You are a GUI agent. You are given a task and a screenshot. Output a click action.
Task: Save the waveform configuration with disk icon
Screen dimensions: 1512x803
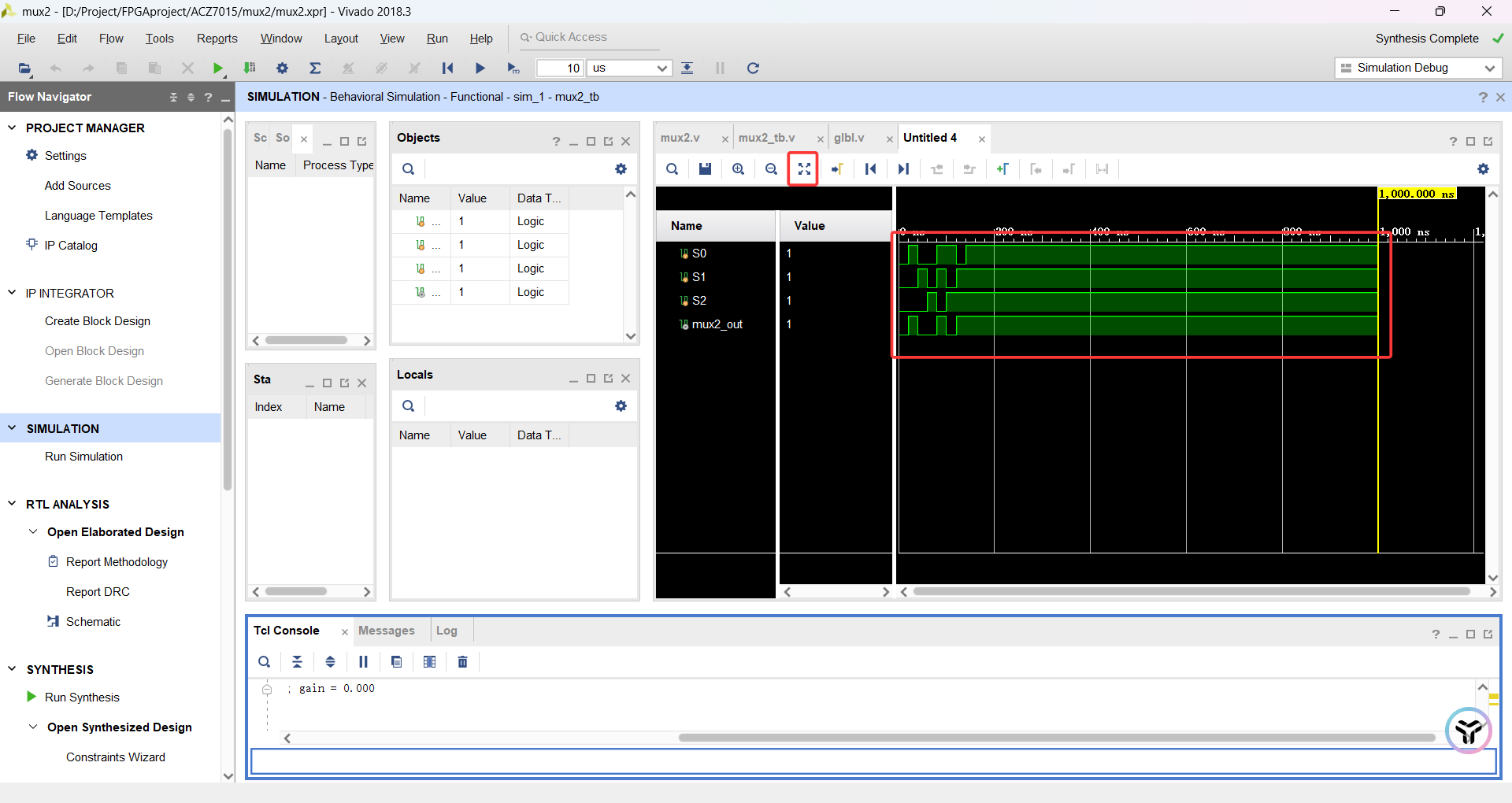click(x=705, y=168)
